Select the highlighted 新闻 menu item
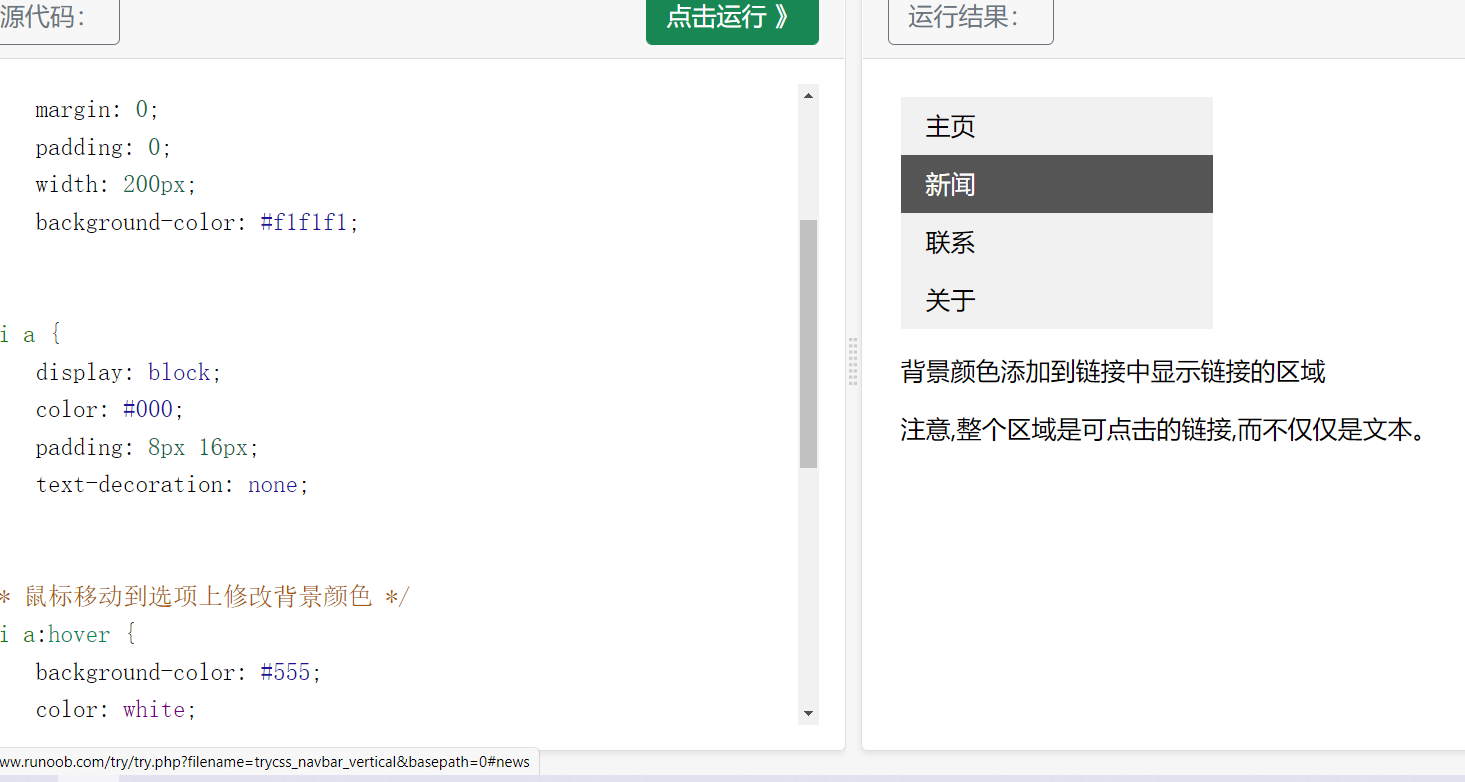This screenshot has width=1465, height=782. coord(948,184)
